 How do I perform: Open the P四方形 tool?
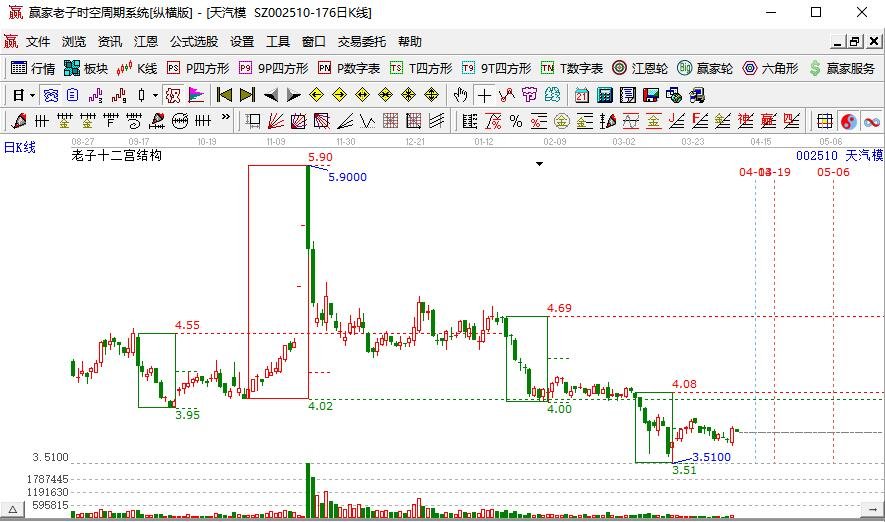198,68
